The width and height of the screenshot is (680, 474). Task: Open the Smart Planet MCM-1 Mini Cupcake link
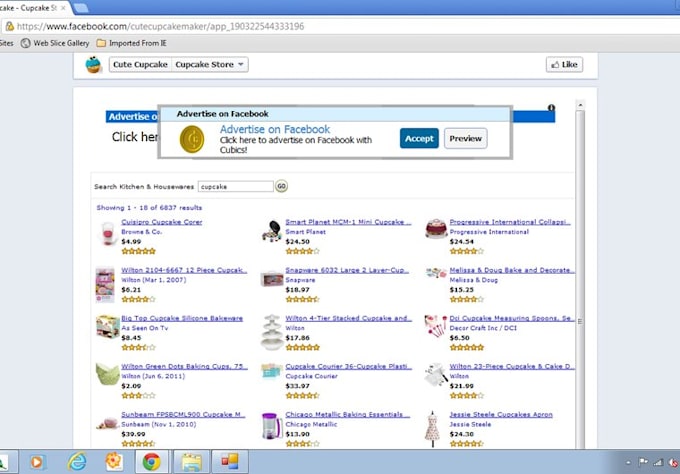pos(348,222)
